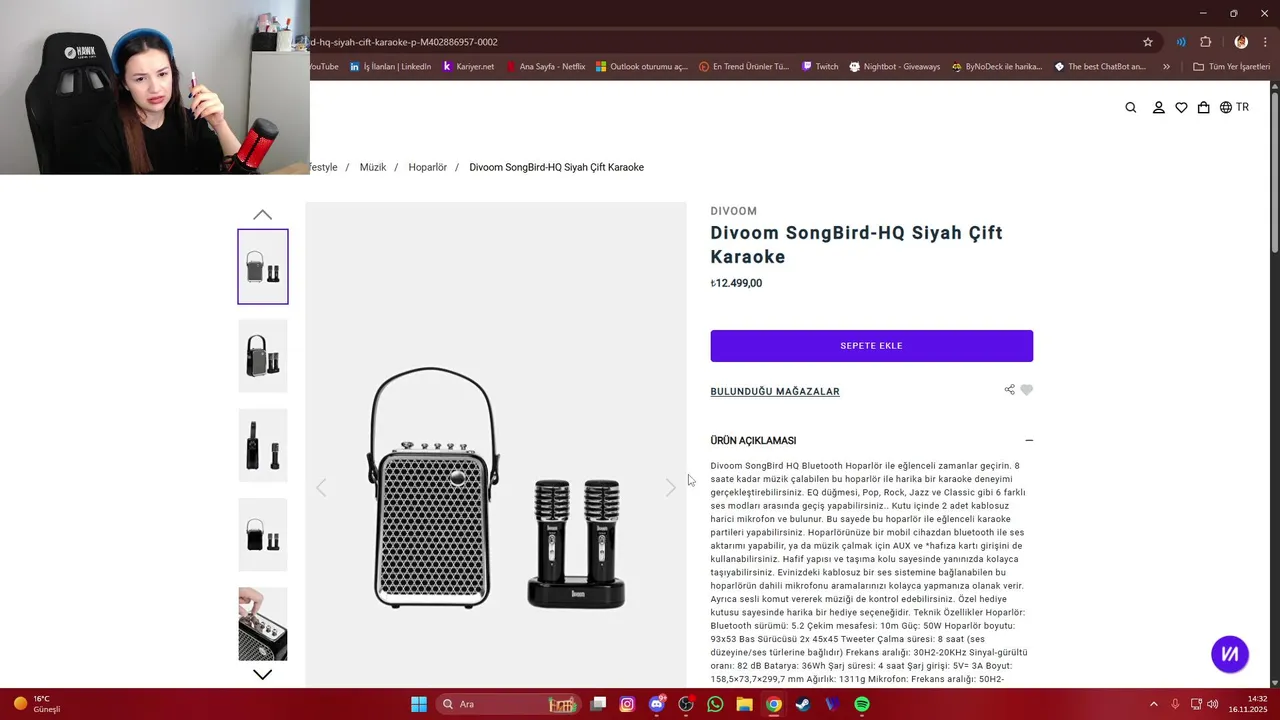Select the third thumbnail showing microphones
1280x720 pixels.
click(x=263, y=445)
